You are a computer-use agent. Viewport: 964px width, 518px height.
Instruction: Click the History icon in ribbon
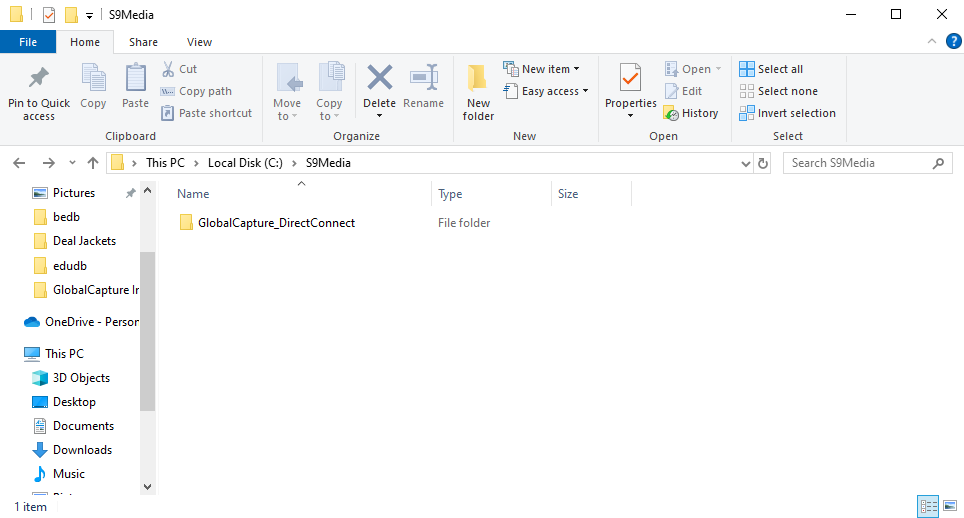pos(672,113)
